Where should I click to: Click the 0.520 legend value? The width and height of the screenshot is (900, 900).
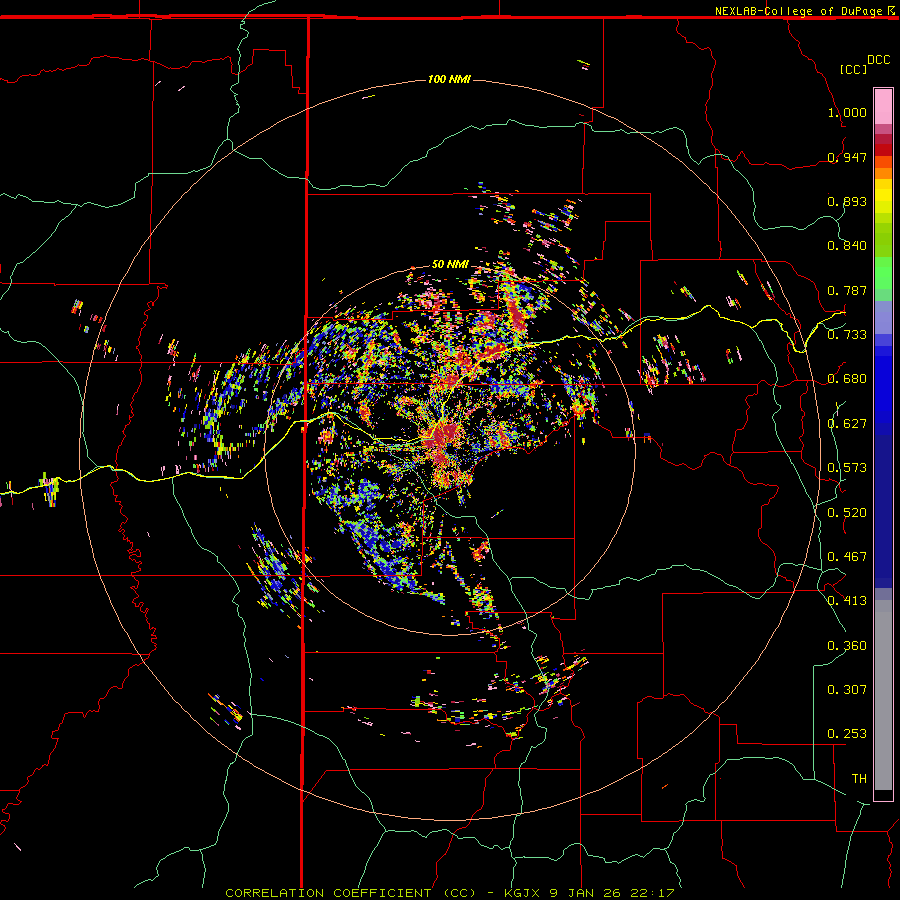(x=847, y=513)
